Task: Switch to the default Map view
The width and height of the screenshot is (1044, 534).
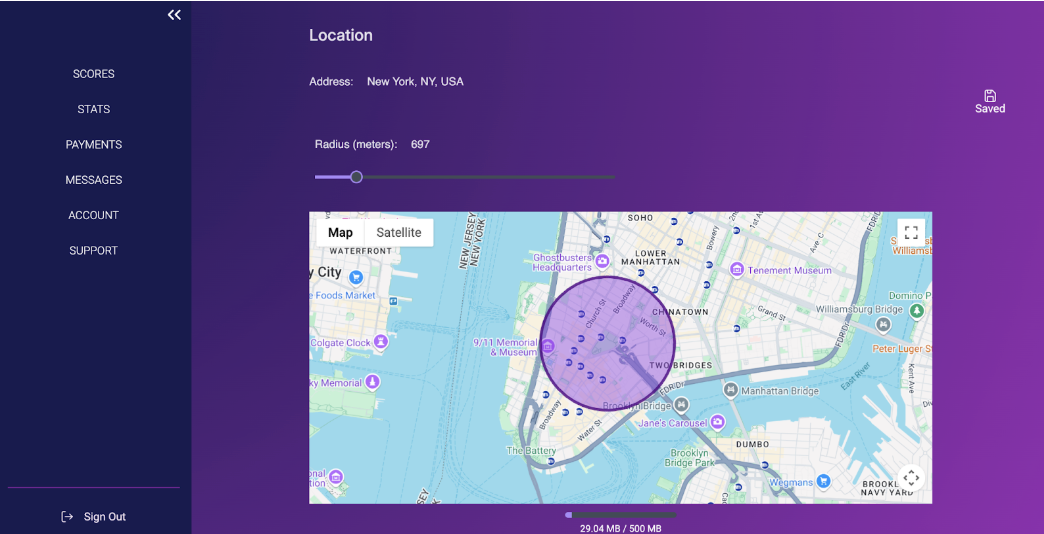Action: (x=340, y=232)
